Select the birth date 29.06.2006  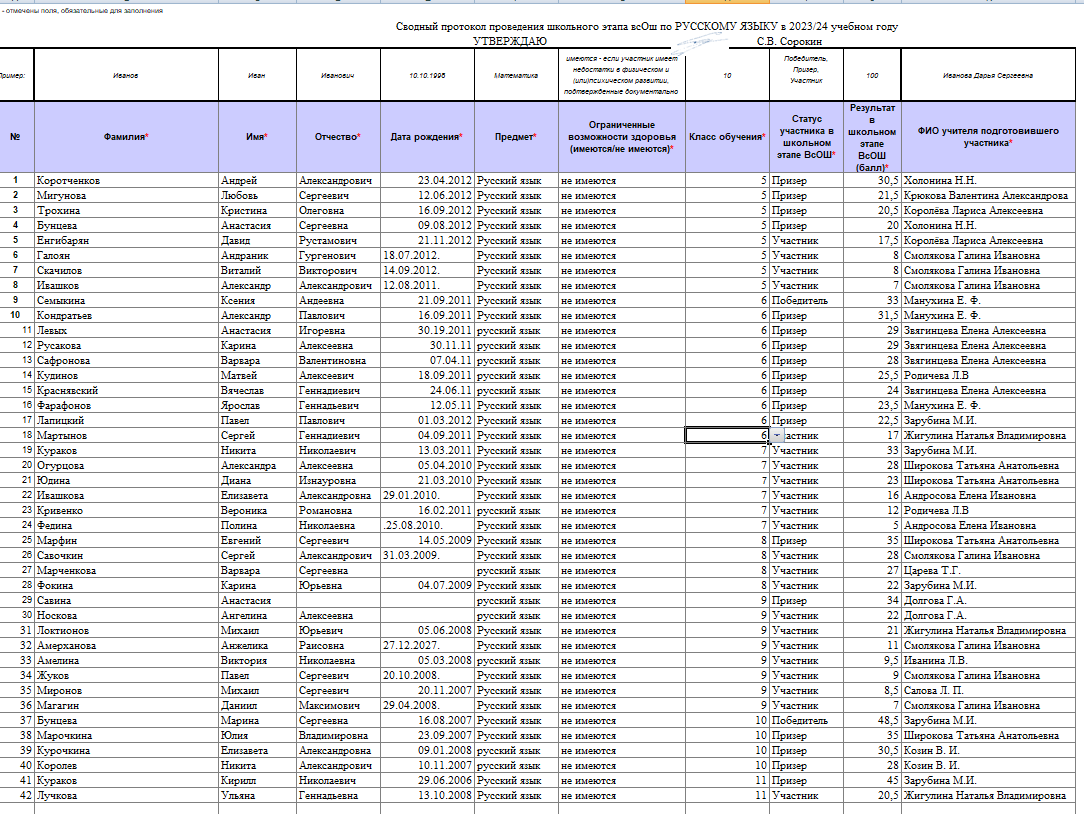[x=445, y=781]
